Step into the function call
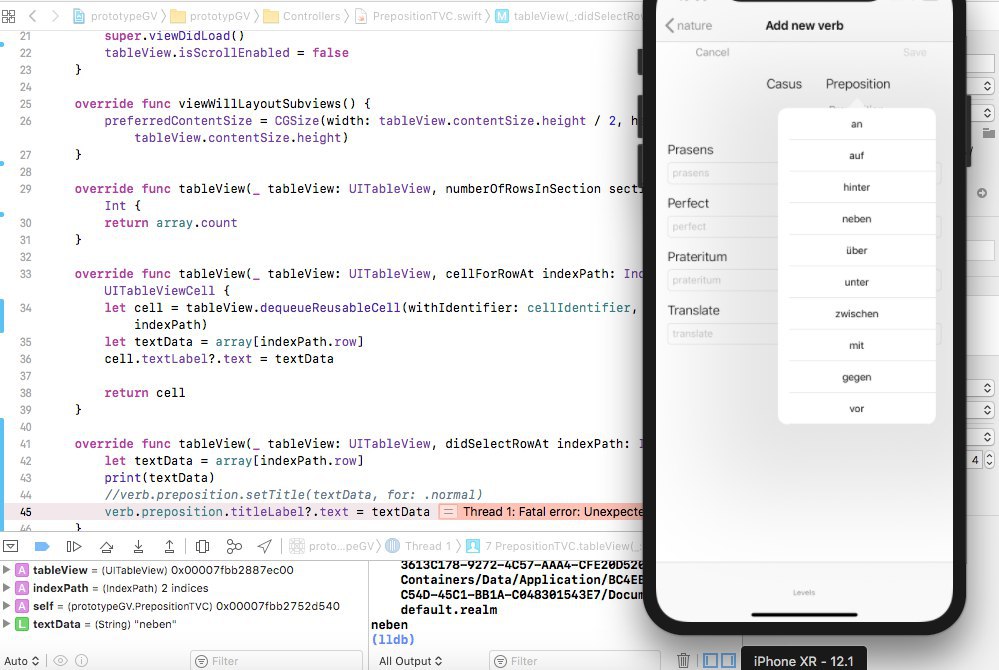 [x=138, y=546]
